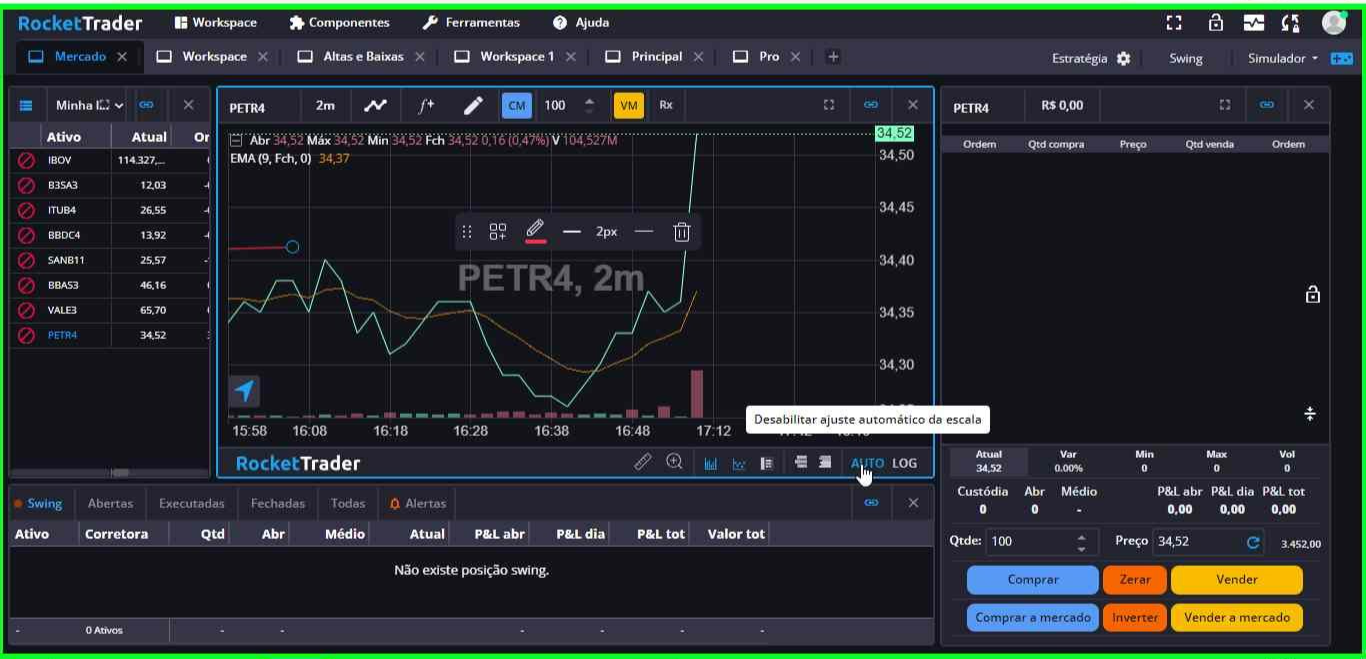This screenshot has width=1366, height=659.
Task: Click the padlock icon in top bar
Action: [x=1216, y=22]
